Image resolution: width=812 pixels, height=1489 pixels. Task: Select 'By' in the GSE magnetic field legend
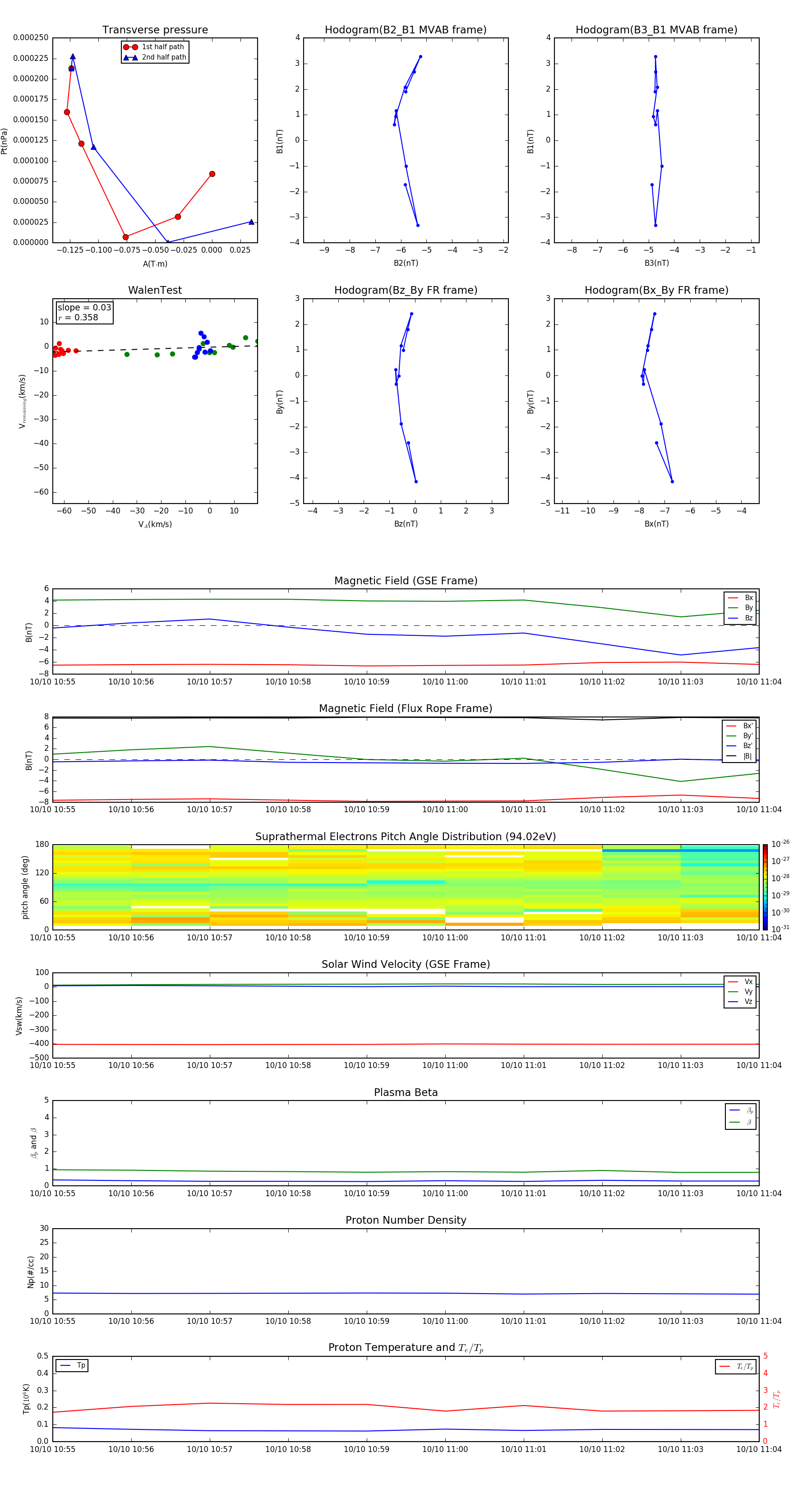tap(740, 608)
